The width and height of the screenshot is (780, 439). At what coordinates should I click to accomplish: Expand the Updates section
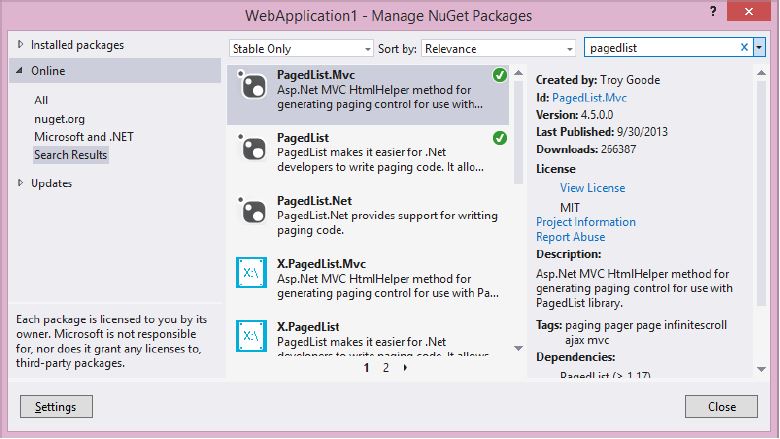pyautogui.click(x=20, y=183)
